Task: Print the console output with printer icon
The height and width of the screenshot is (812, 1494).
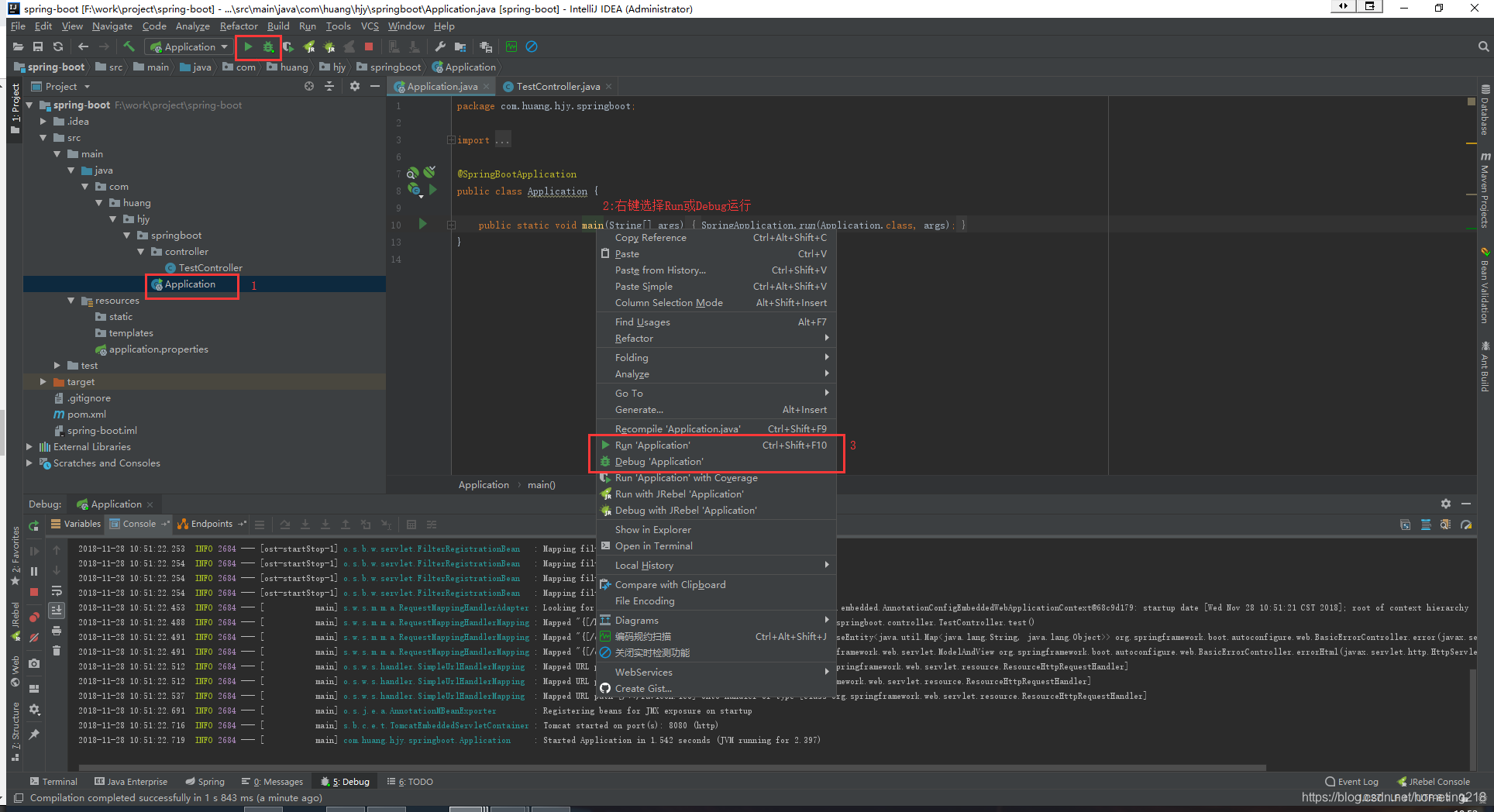Action: click(x=57, y=631)
